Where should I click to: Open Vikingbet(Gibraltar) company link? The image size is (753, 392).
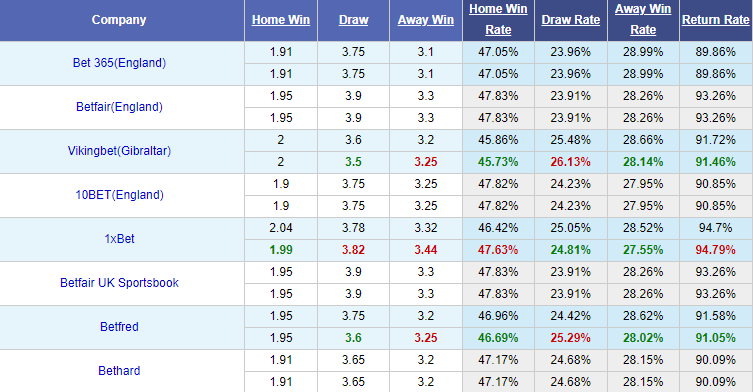pos(119,151)
